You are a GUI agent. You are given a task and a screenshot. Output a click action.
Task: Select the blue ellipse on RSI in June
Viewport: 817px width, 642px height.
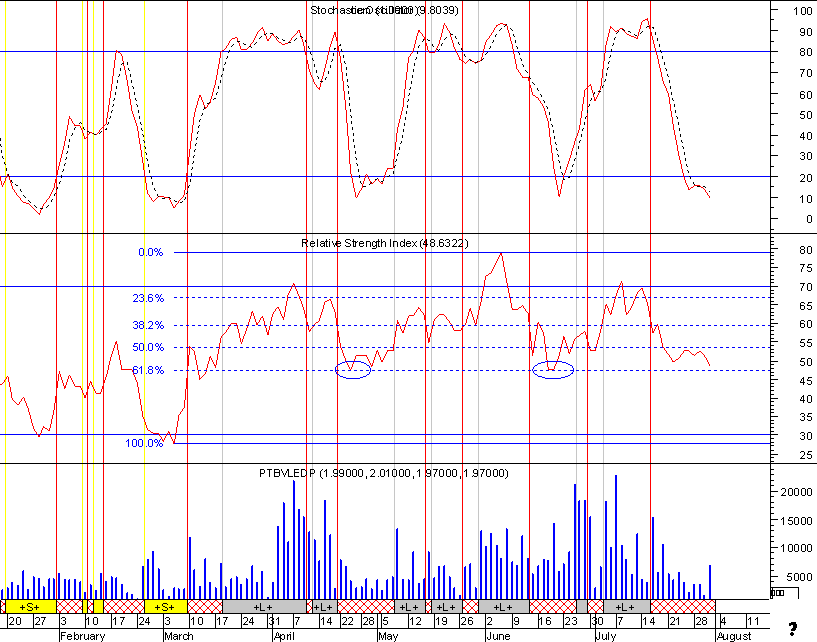pos(553,369)
